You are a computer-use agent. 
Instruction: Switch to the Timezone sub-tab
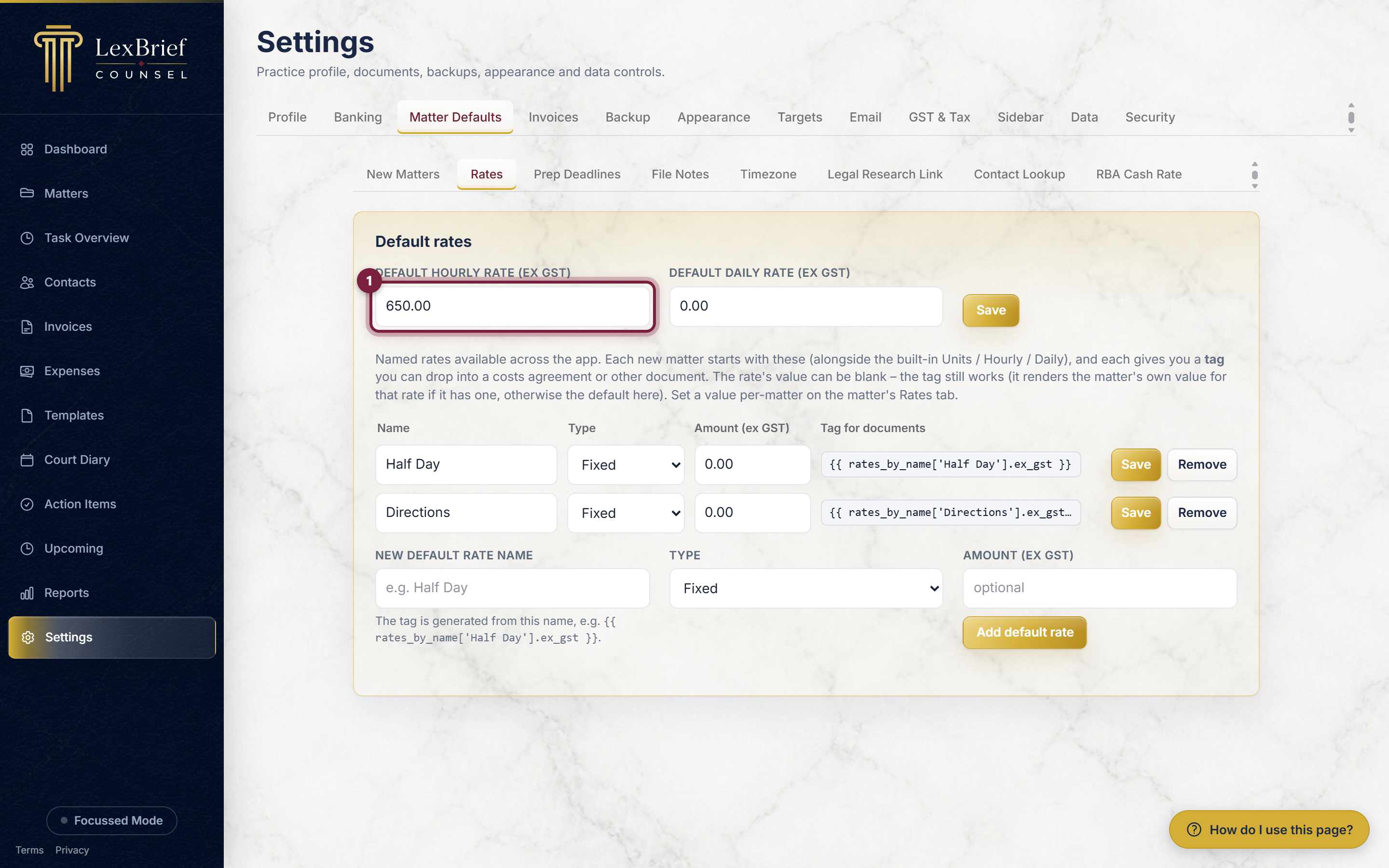tap(768, 174)
